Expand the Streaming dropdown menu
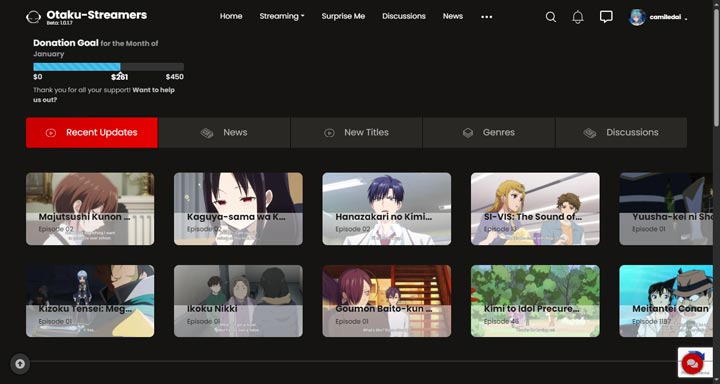Screen dimensions: 720x384 pos(281,16)
